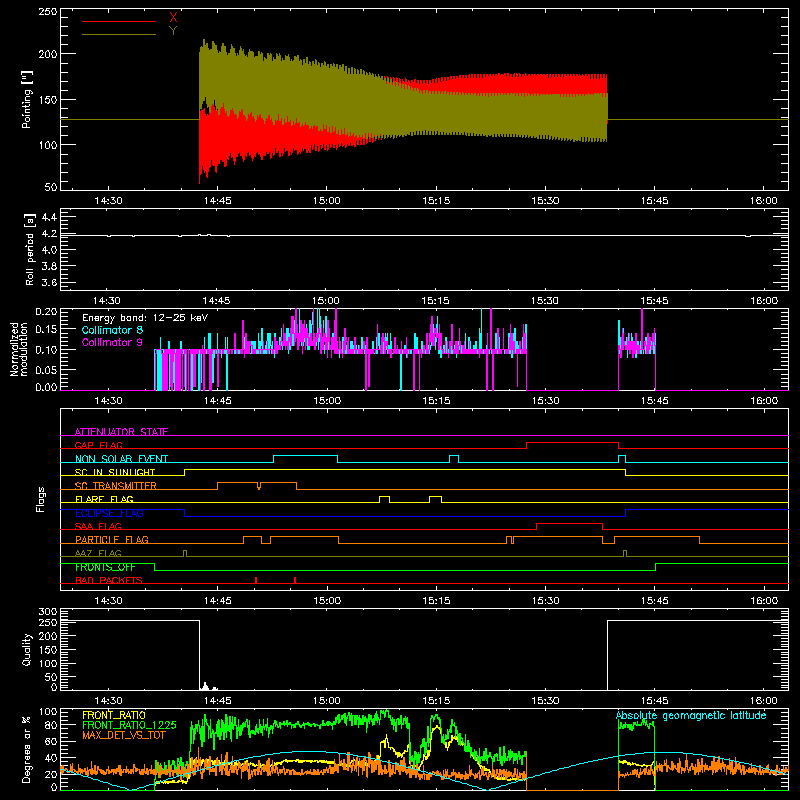Click the second FLARE_FLAG raised pulse
This screenshot has width=800, height=800.
tap(436, 496)
